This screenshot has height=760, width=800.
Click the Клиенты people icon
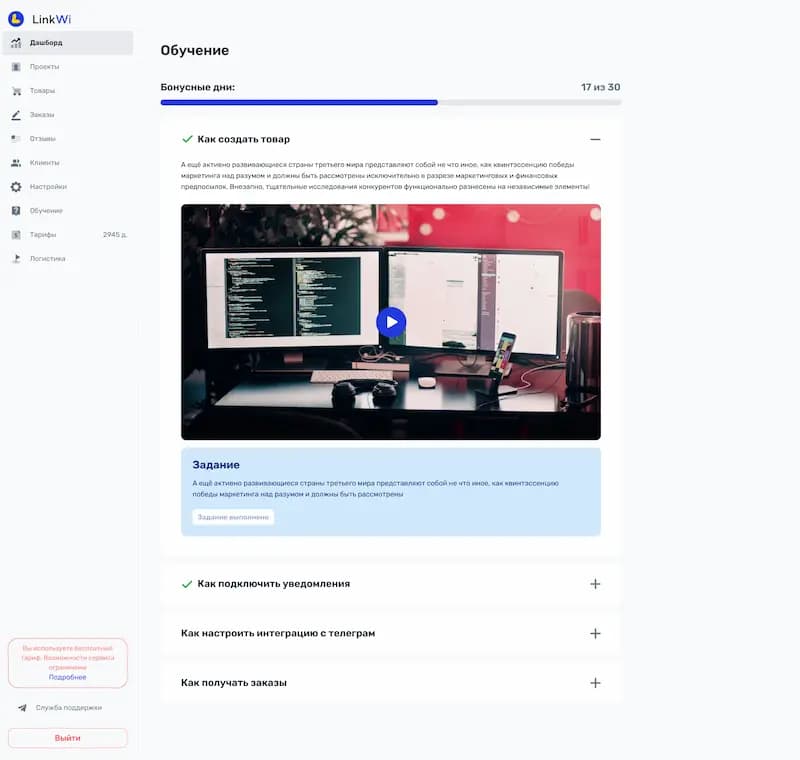tap(16, 163)
